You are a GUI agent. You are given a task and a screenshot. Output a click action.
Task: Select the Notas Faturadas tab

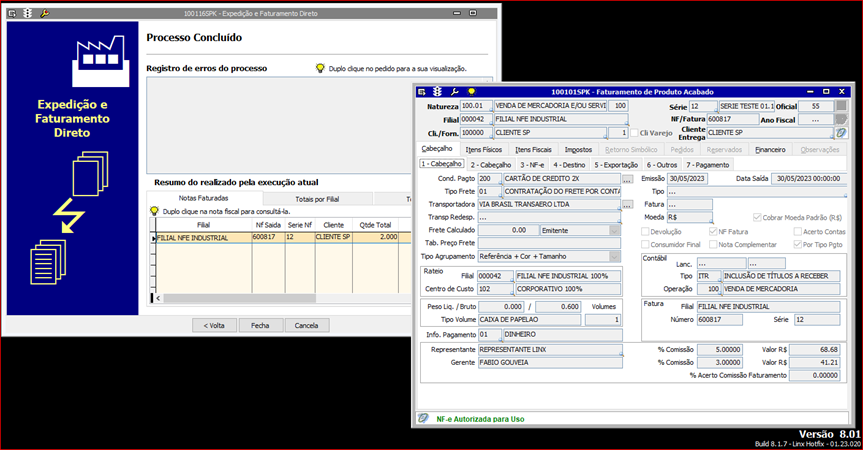point(204,198)
